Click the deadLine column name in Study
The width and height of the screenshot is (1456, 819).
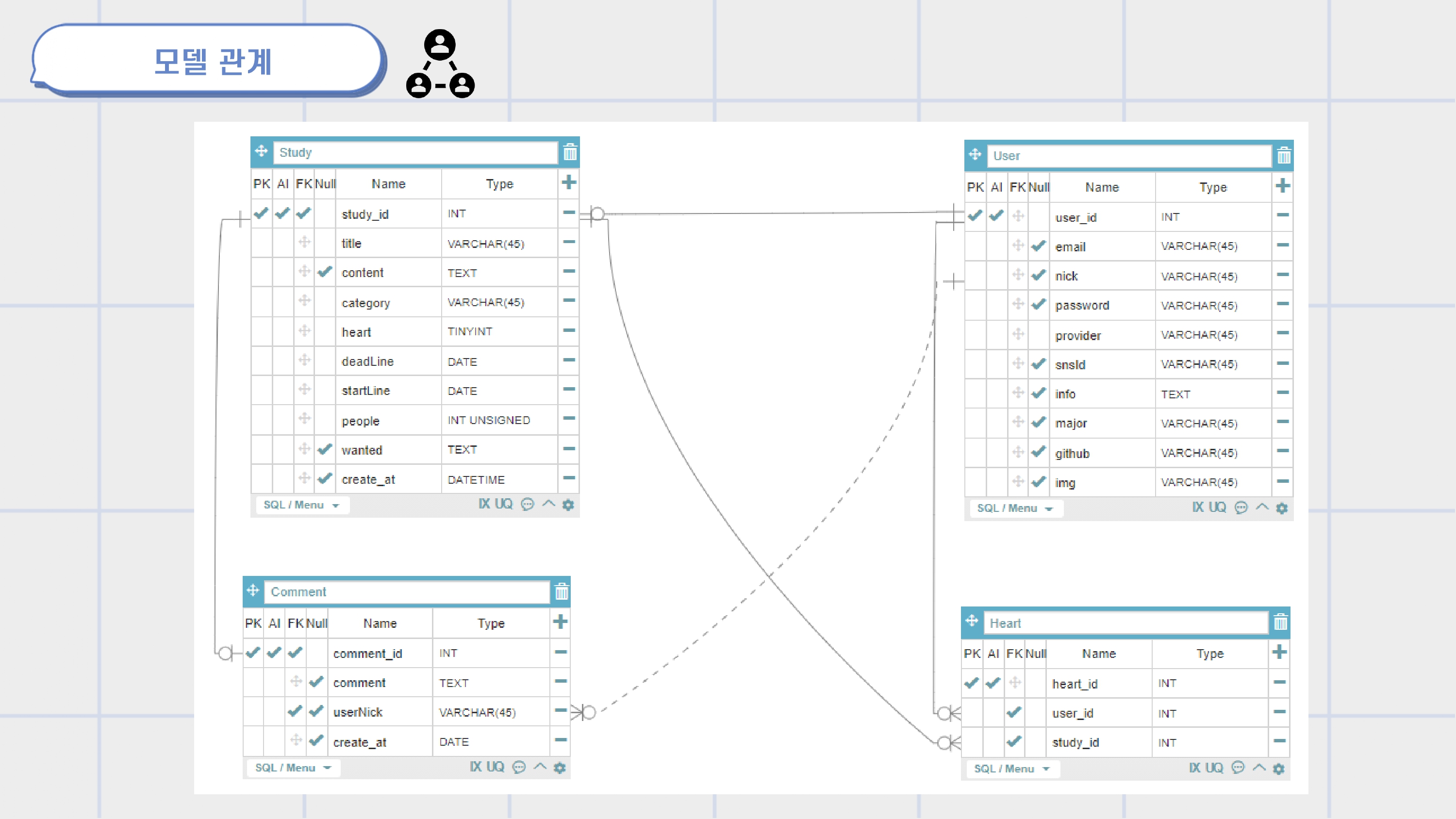tap(367, 361)
